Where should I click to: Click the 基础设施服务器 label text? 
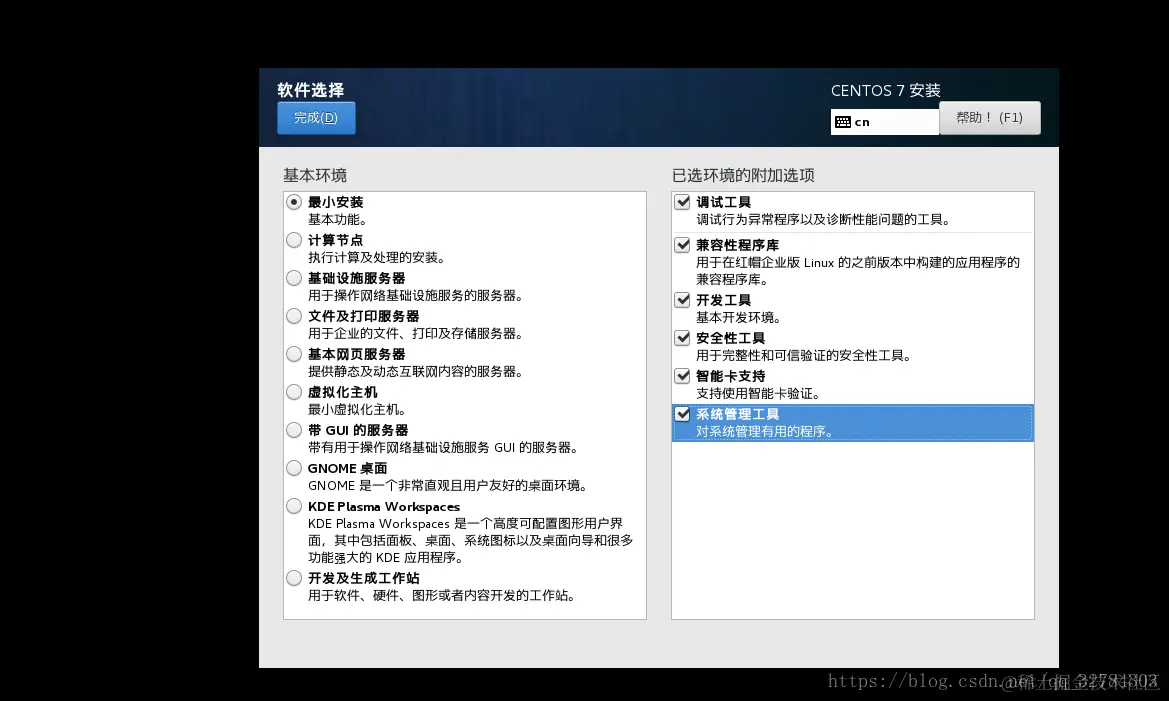tap(356, 278)
